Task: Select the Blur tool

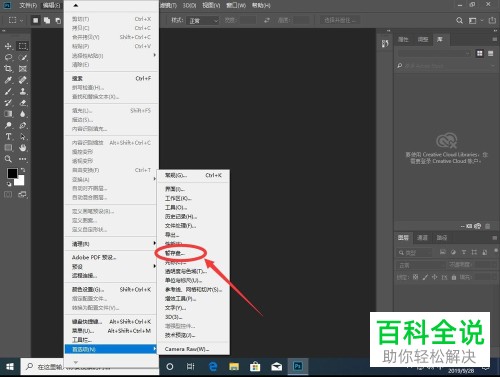Action: coord(23,114)
